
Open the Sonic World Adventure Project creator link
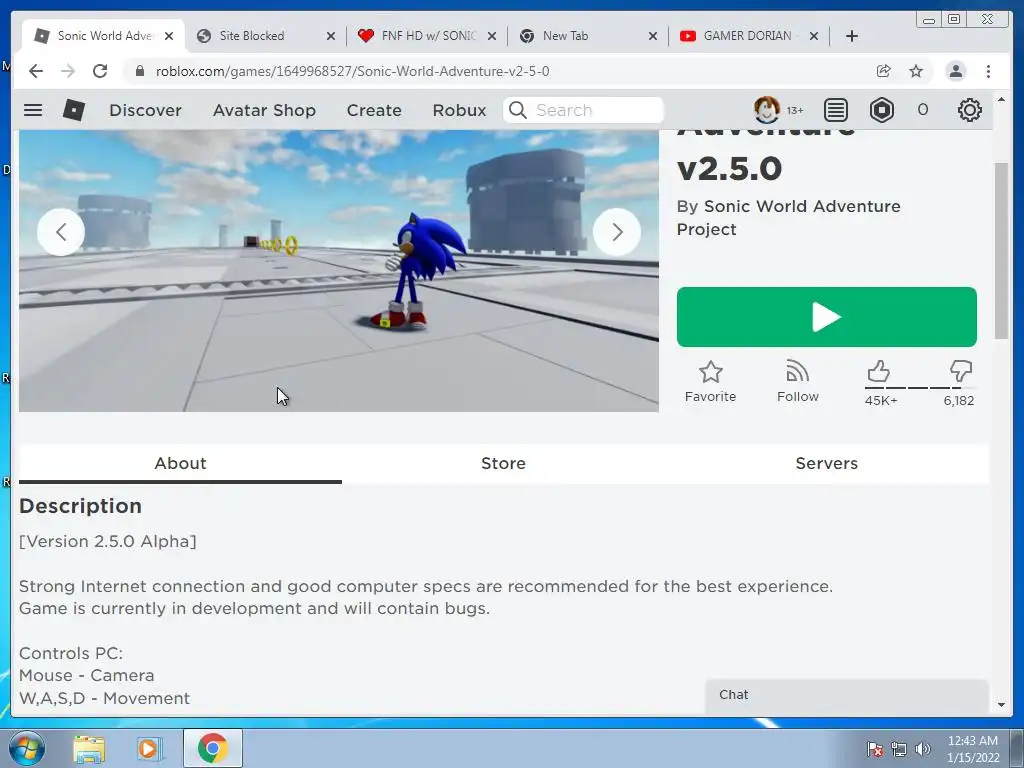[x=788, y=217]
